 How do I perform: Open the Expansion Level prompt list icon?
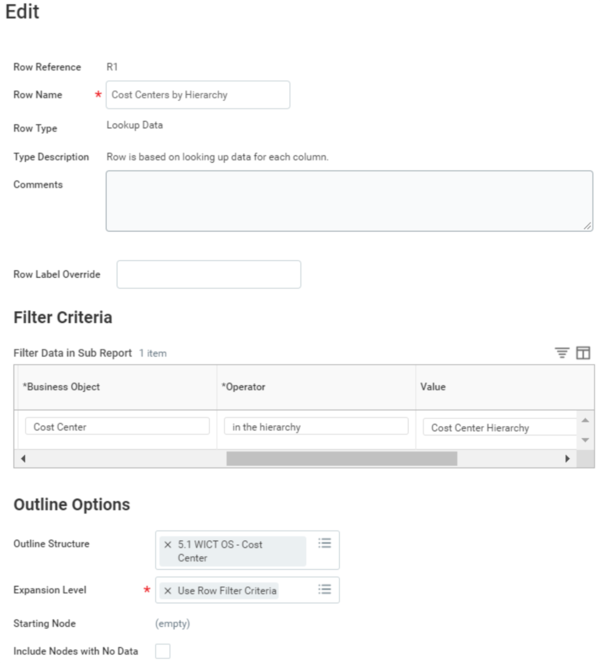[325, 589]
